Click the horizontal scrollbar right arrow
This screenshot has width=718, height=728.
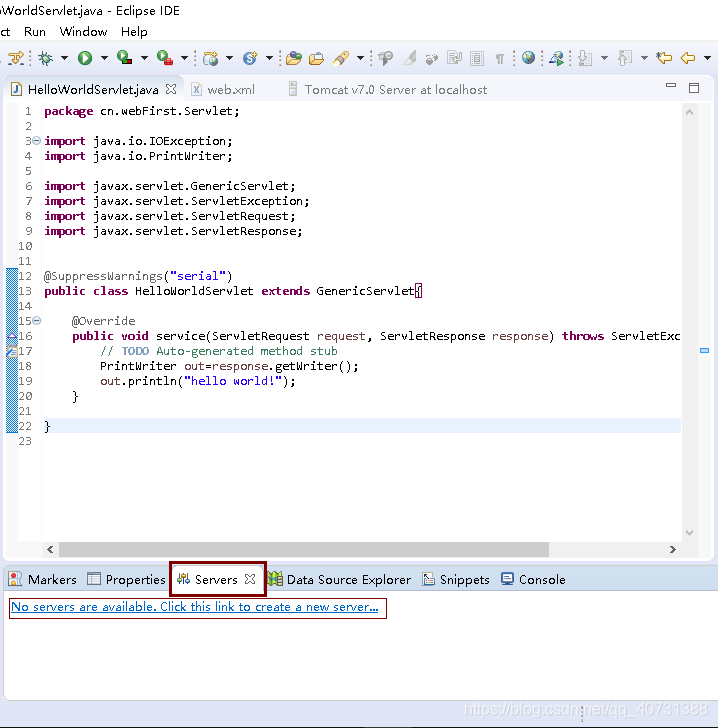672,549
